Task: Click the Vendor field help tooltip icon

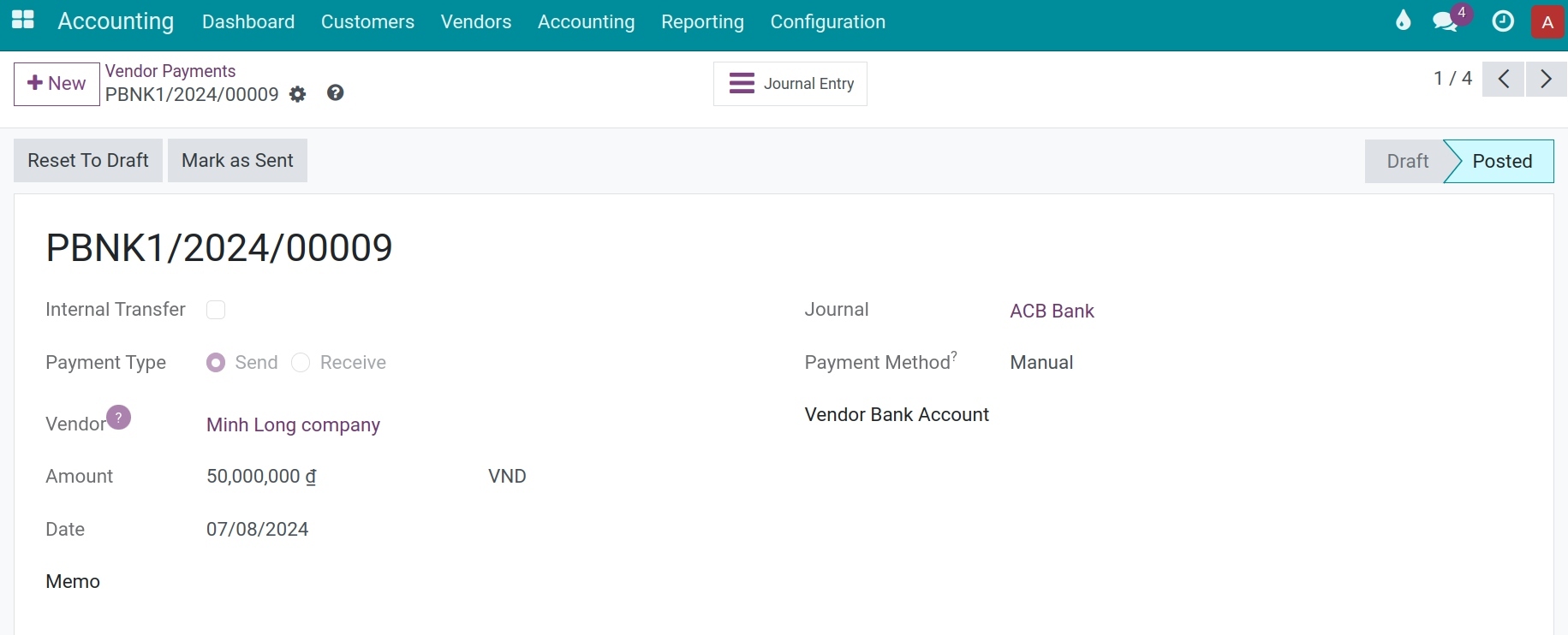Action: tap(119, 418)
